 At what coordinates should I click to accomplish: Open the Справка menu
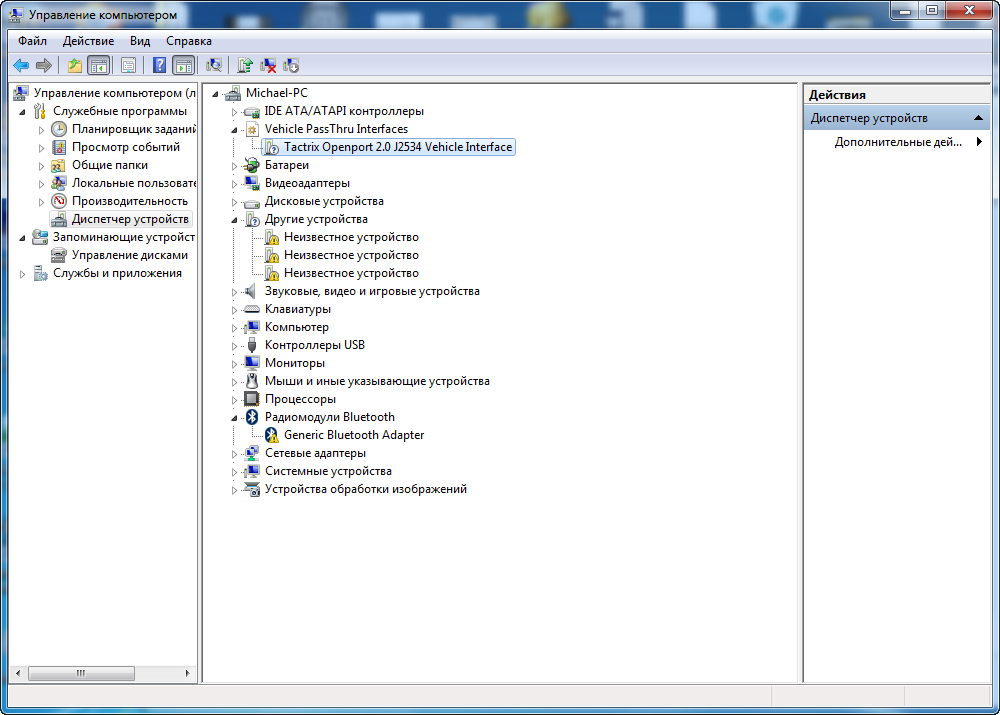coord(188,41)
